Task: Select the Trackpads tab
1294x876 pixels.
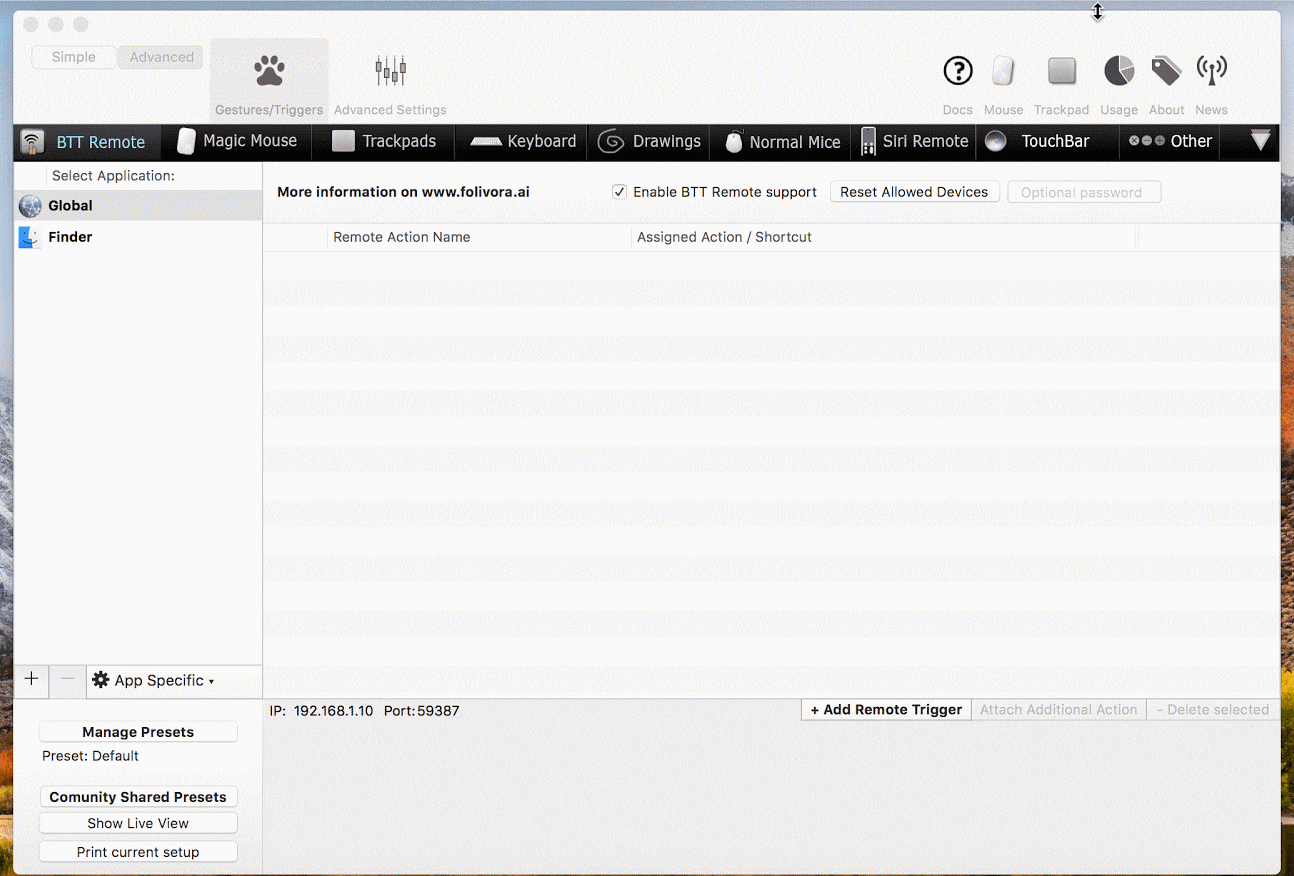Action: pos(384,142)
